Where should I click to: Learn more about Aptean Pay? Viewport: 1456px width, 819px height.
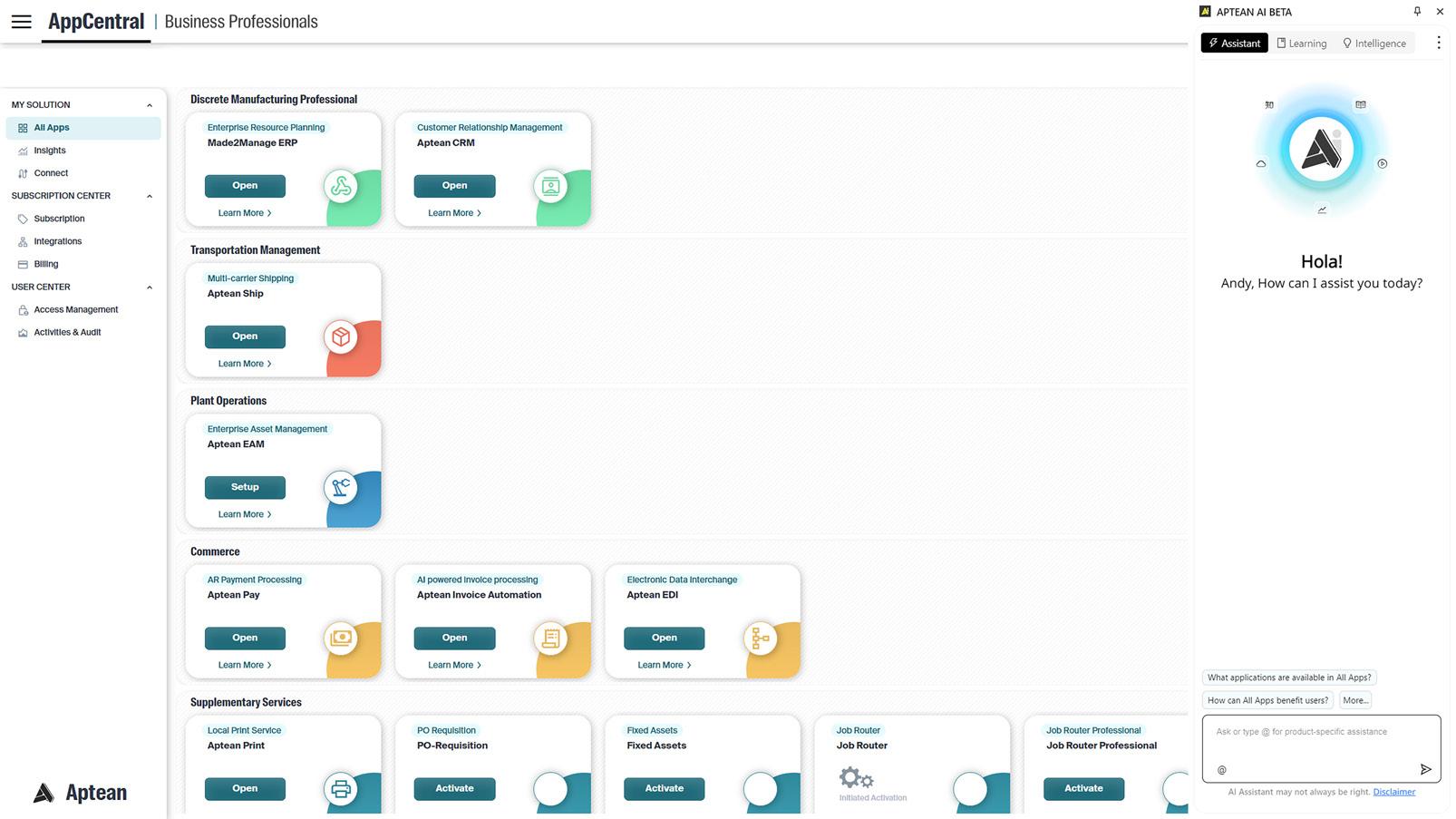(245, 665)
